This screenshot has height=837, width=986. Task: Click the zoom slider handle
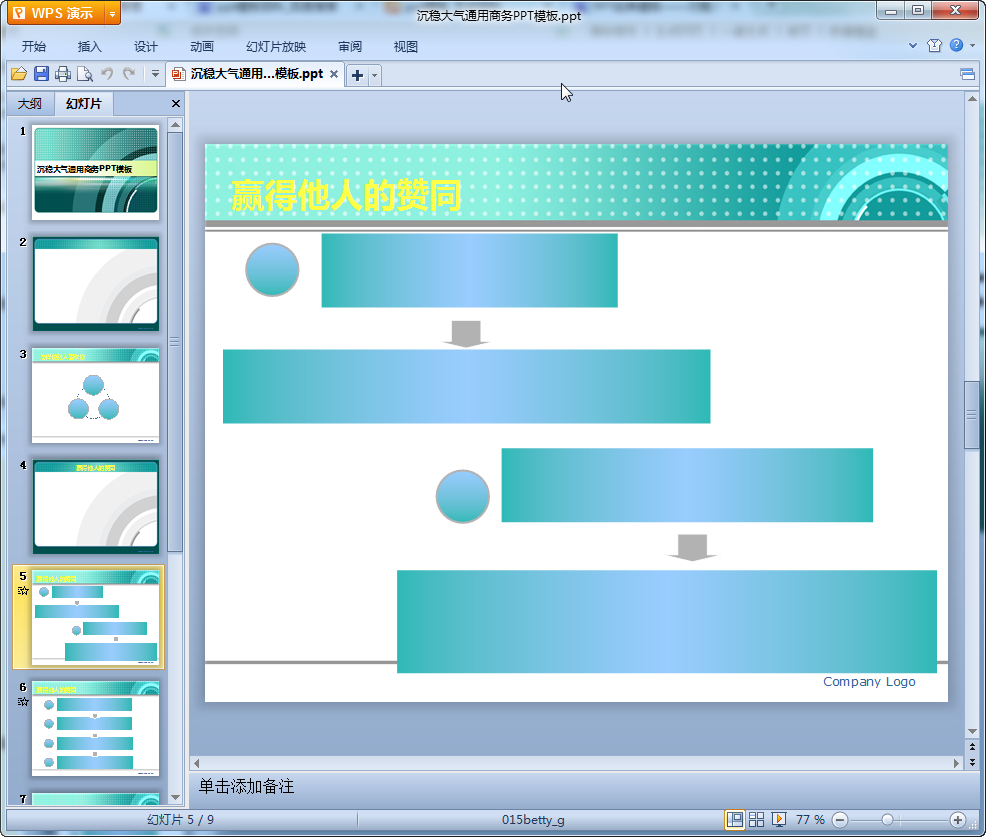pos(887,820)
